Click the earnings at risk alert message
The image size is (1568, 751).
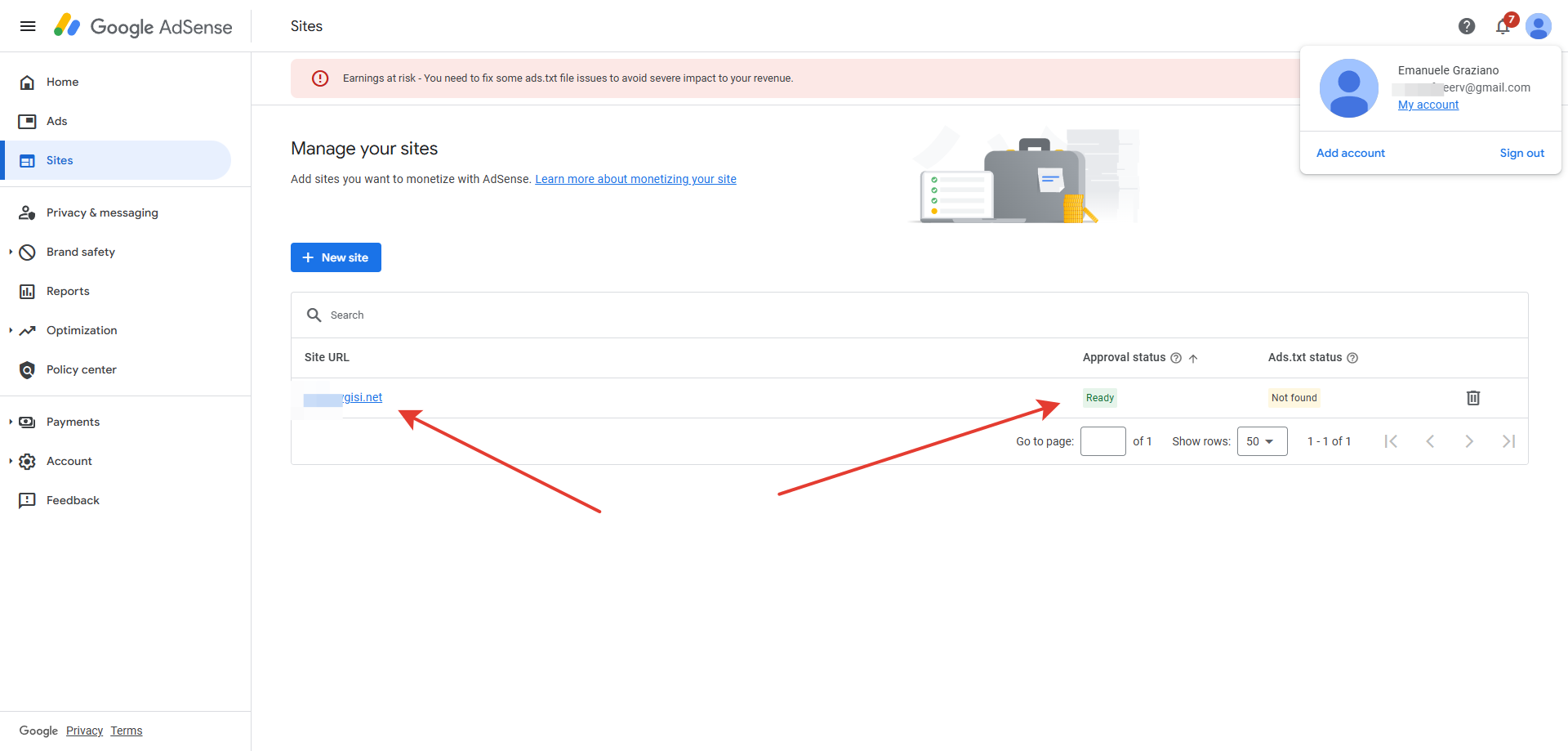click(x=568, y=78)
